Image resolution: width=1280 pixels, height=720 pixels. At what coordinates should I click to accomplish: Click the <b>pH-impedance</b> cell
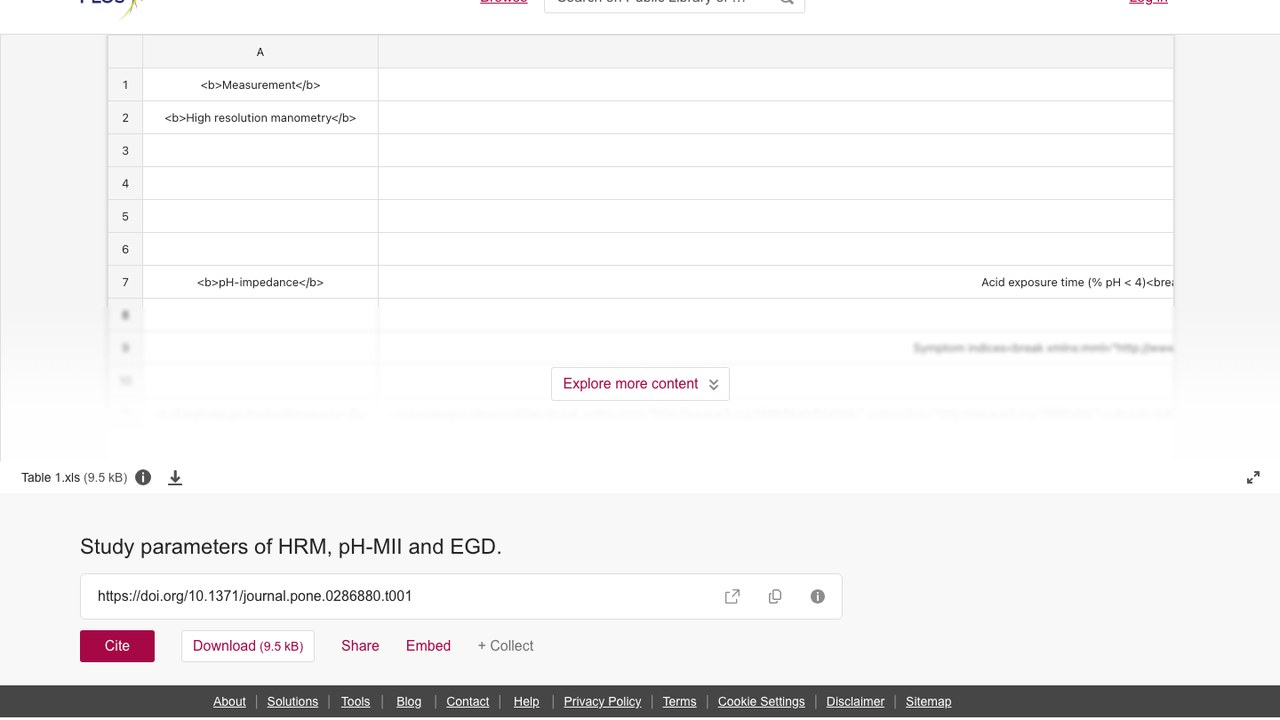(x=260, y=282)
